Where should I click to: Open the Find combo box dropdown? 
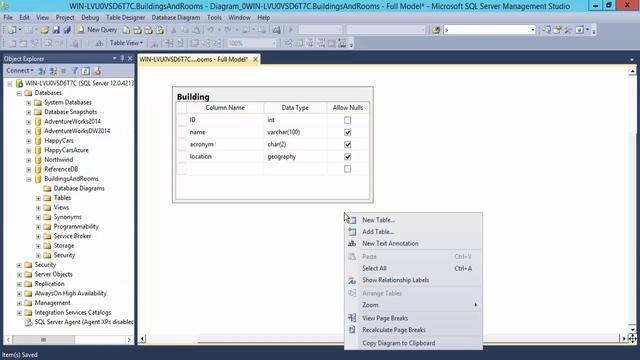pos(533,30)
